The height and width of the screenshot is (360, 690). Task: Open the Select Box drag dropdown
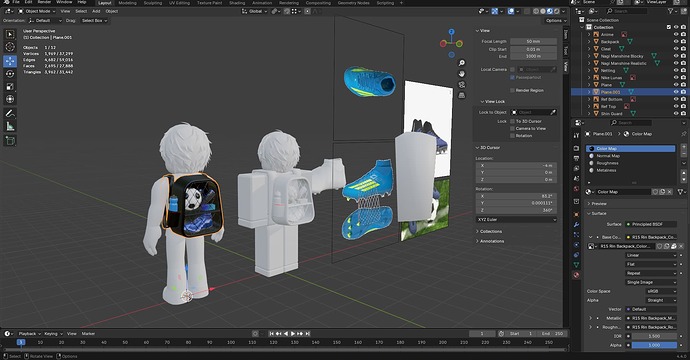click(x=94, y=20)
